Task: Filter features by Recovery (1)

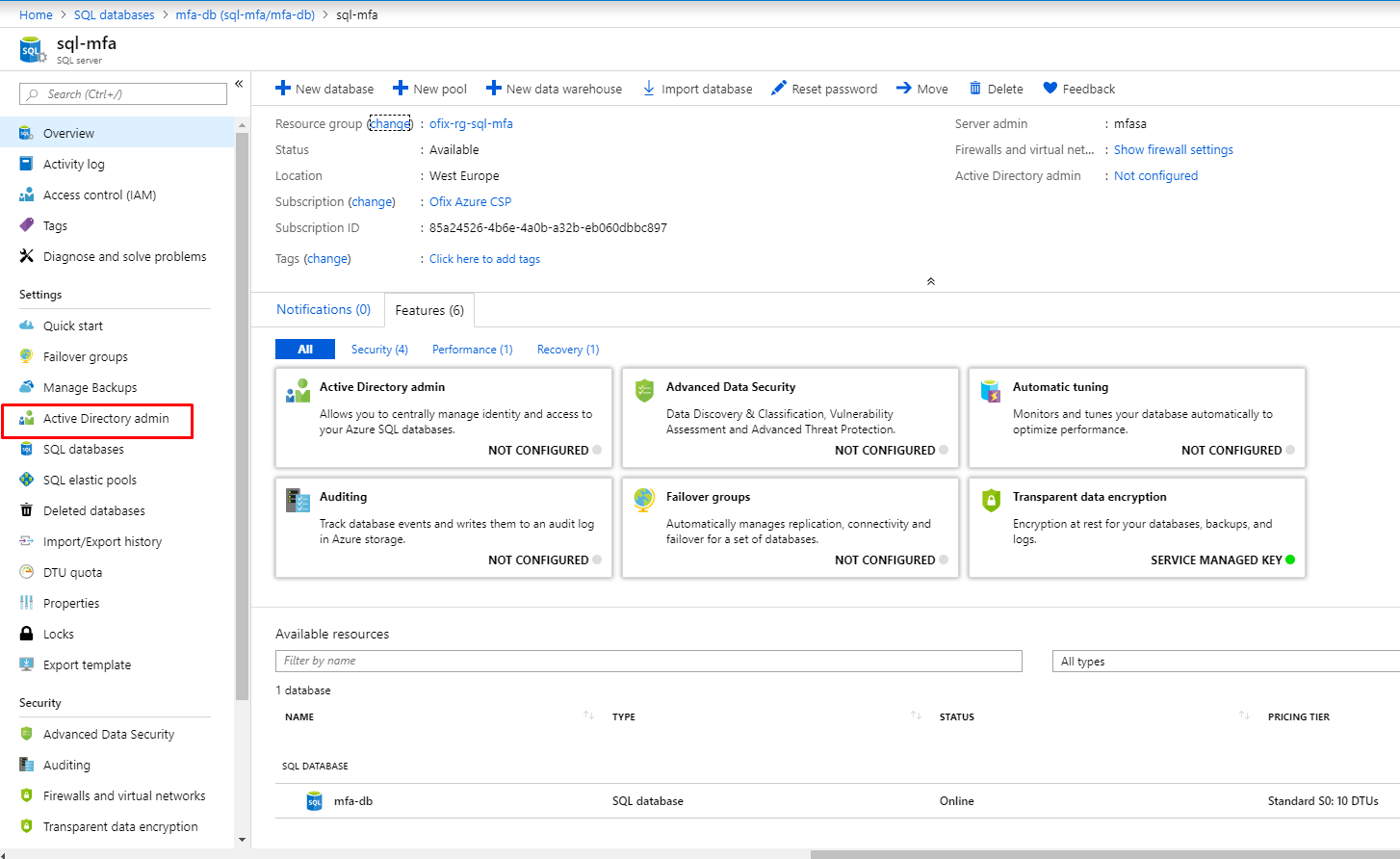Action: pyautogui.click(x=568, y=350)
